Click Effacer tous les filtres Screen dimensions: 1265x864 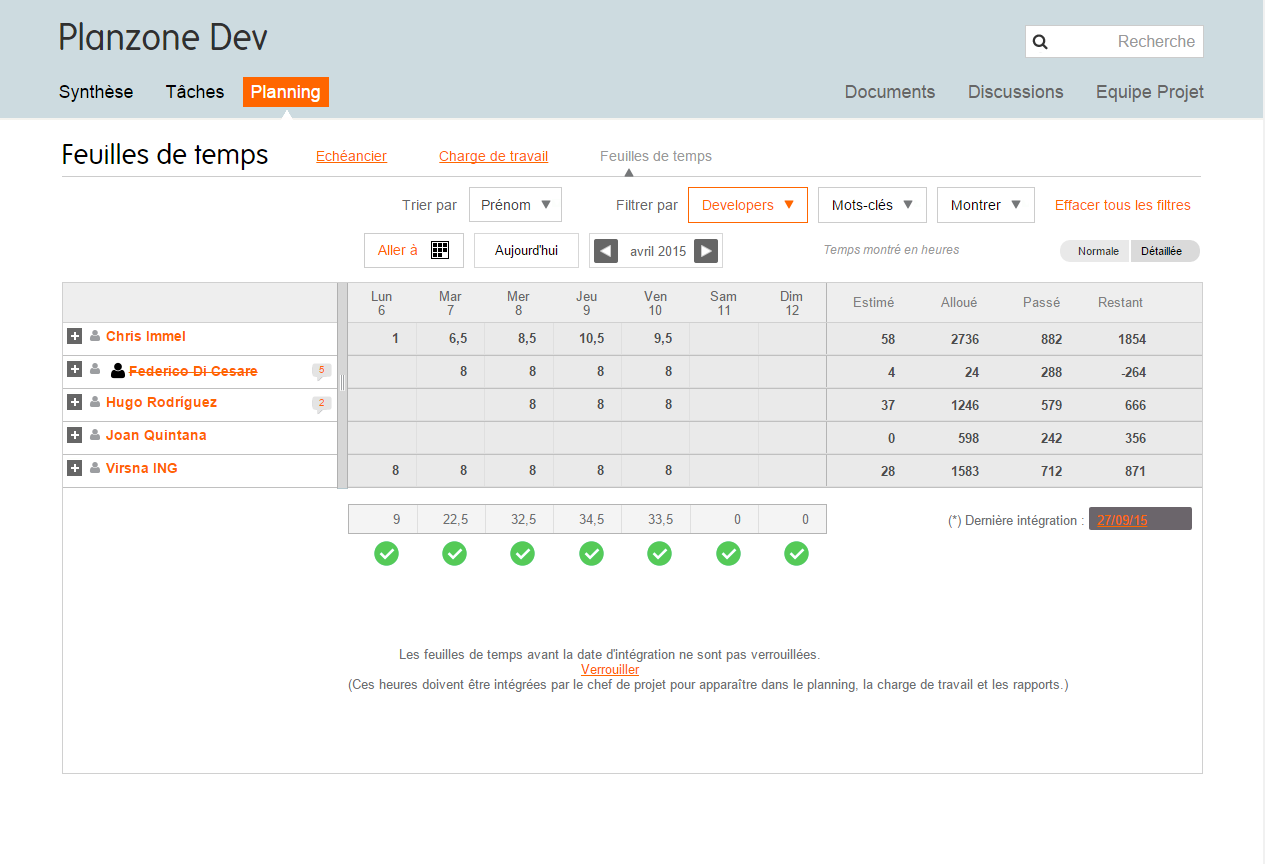click(x=1123, y=205)
